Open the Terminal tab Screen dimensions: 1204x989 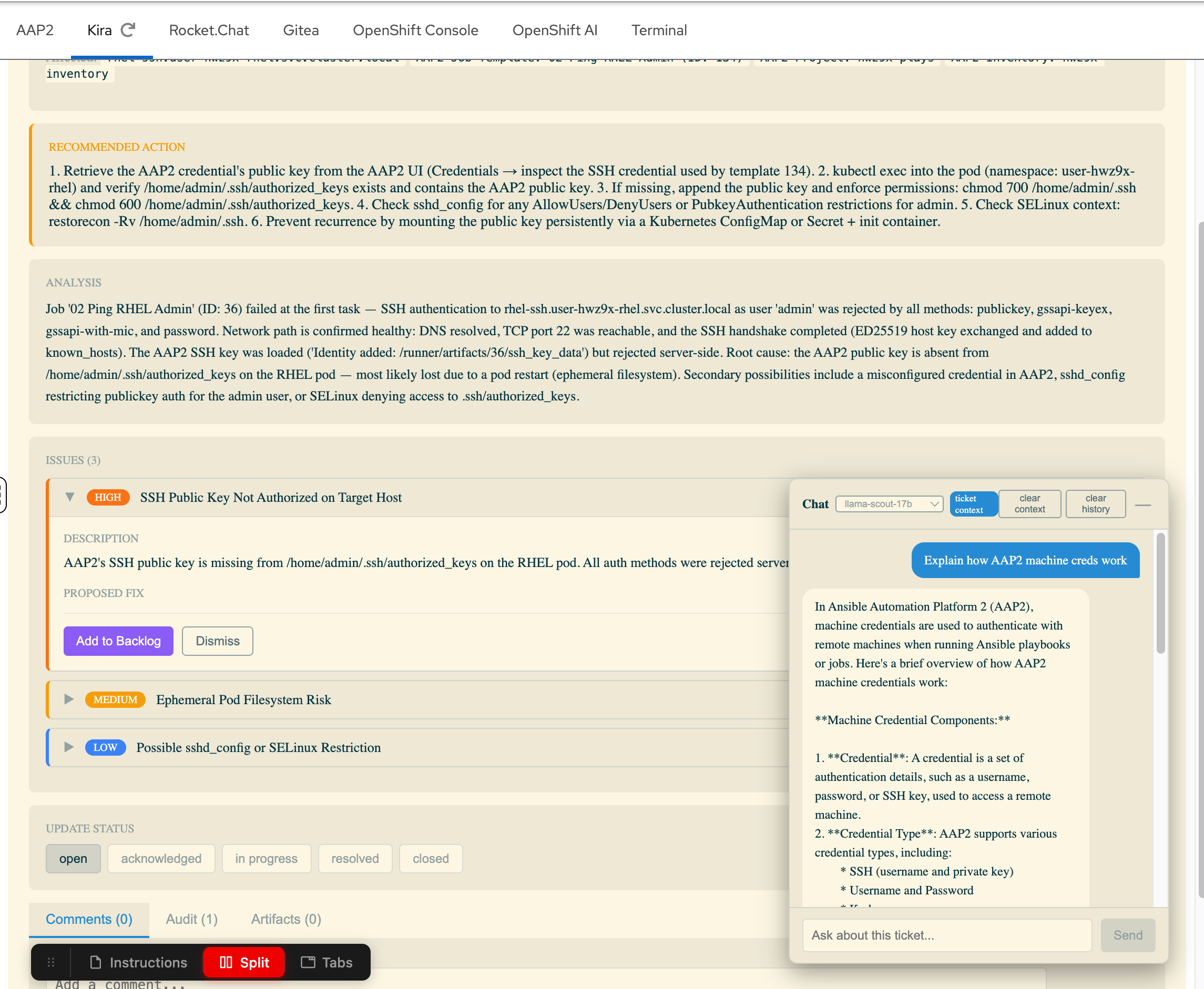(x=658, y=30)
